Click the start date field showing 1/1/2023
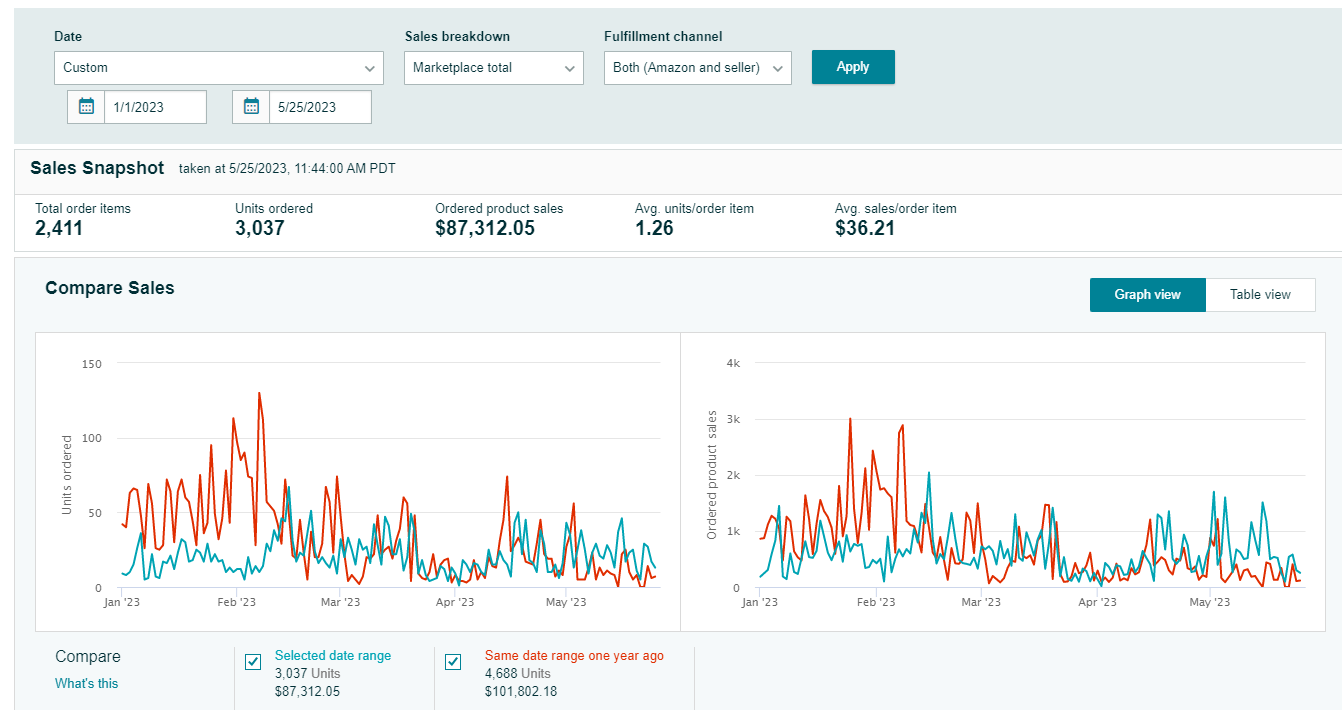1342x710 pixels. (155, 107)
